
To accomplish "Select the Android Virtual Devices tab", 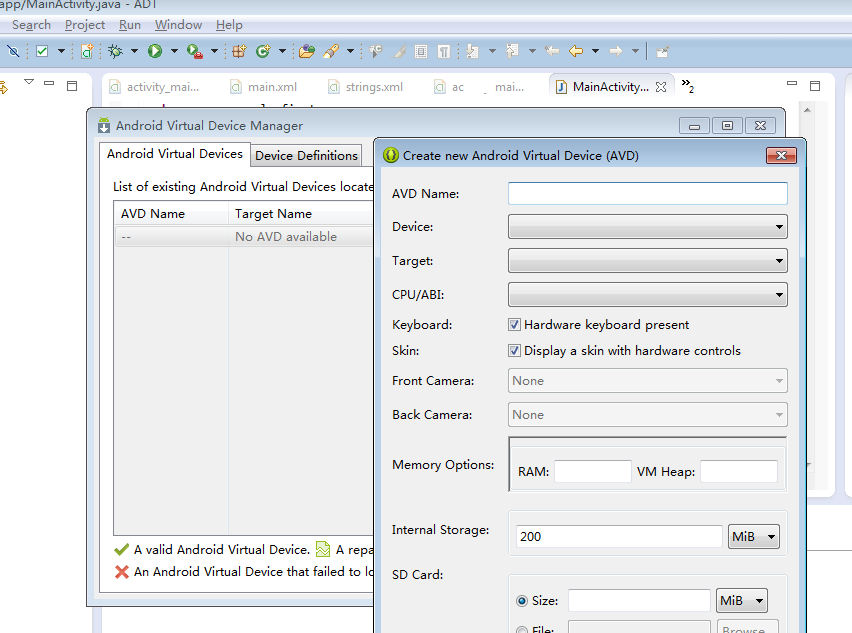I will (174, 154).
